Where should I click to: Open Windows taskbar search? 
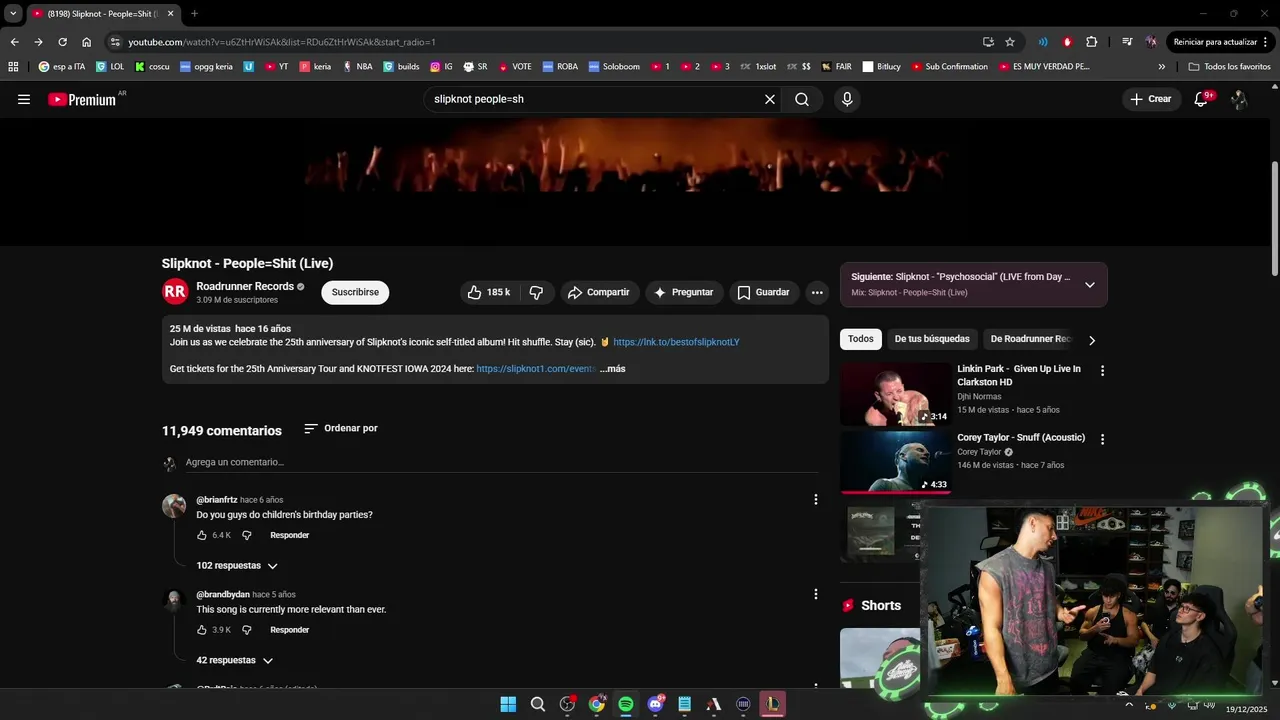pos(538,704)
